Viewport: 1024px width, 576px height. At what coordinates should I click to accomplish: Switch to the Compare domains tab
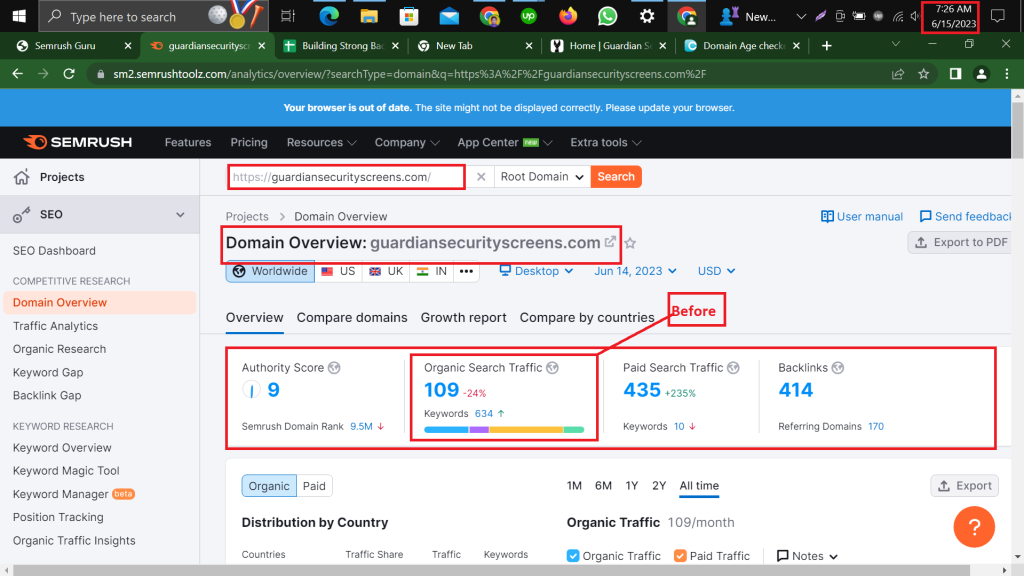pyautogui.click(x=352, y=318)
